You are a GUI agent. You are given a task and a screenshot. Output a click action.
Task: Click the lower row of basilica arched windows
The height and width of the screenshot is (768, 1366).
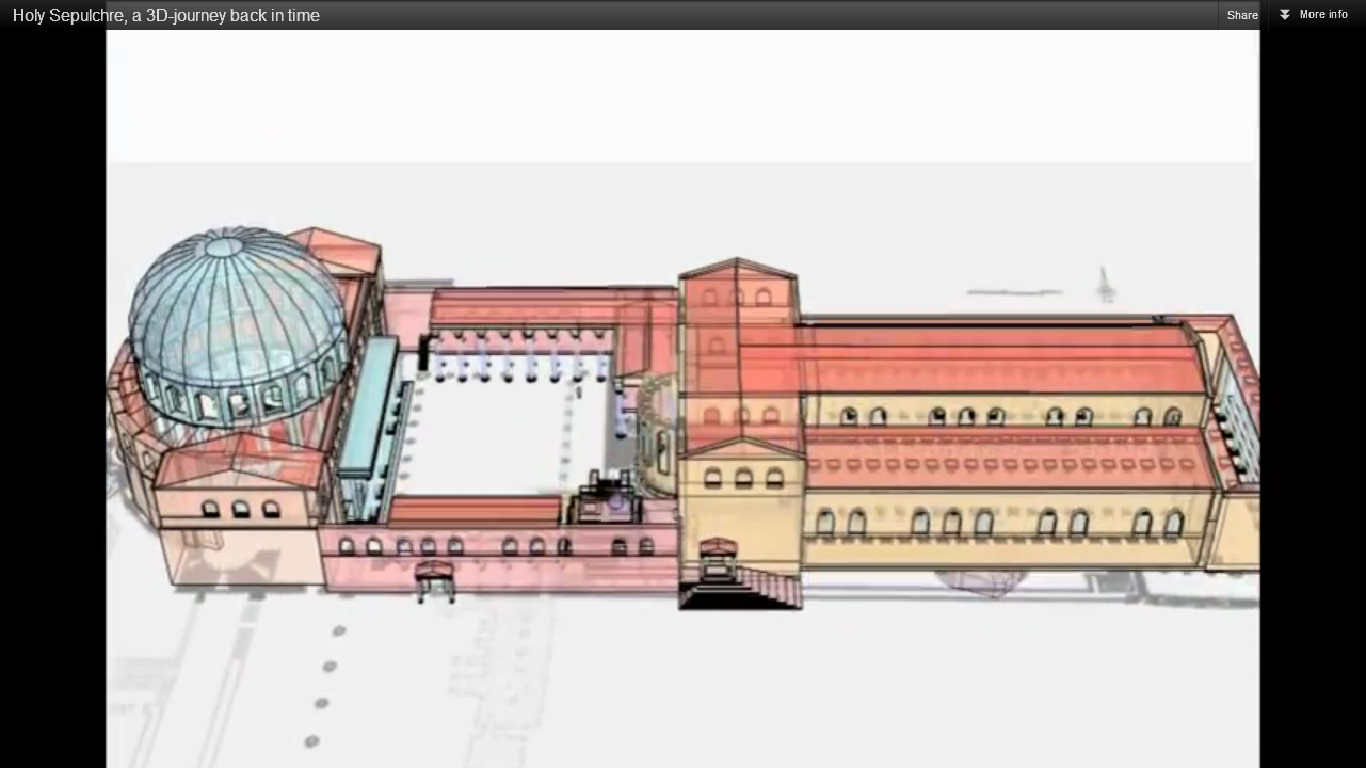[x=1000, y=522]
